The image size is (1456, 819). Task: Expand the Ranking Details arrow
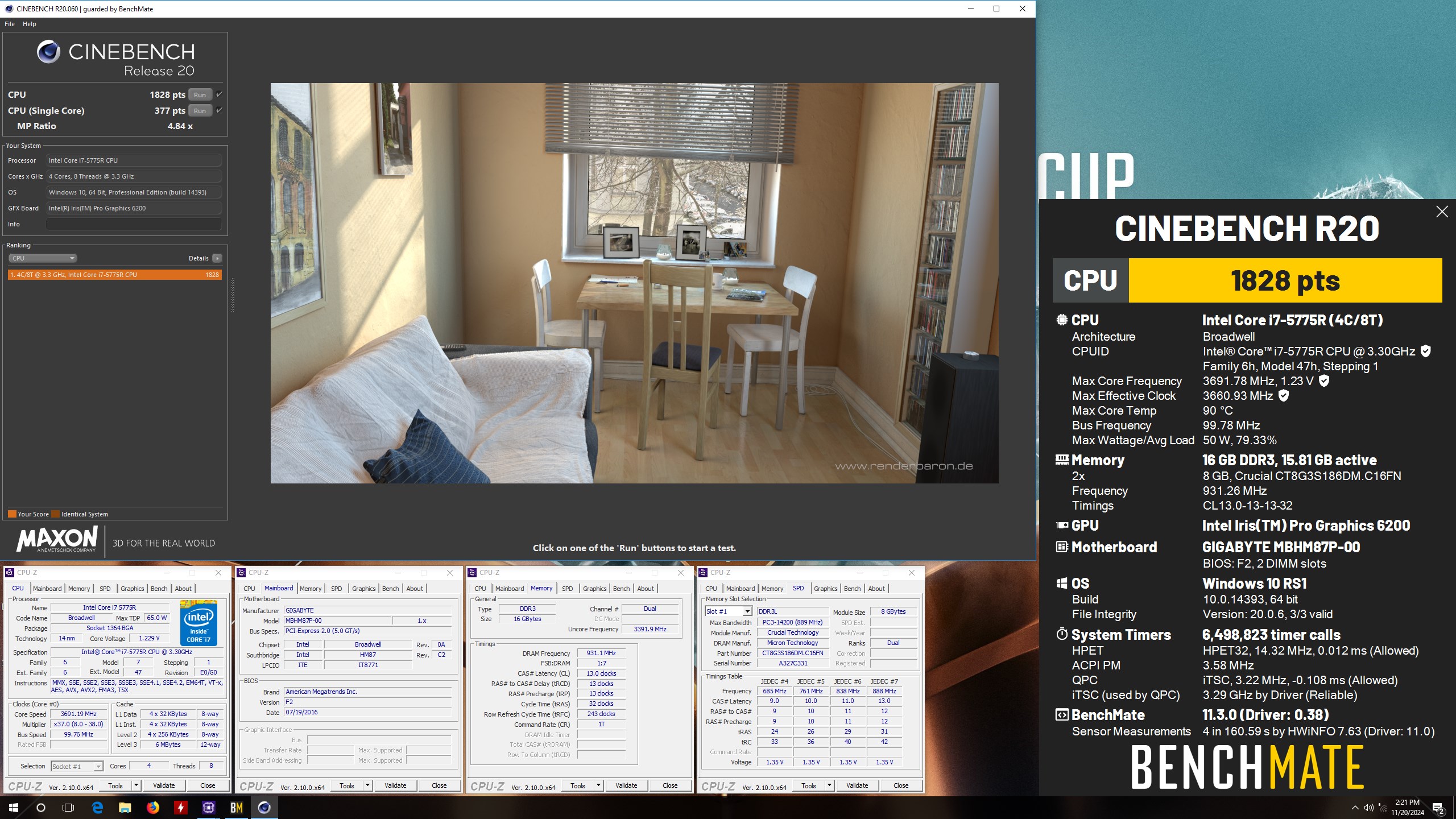[217, 258]
